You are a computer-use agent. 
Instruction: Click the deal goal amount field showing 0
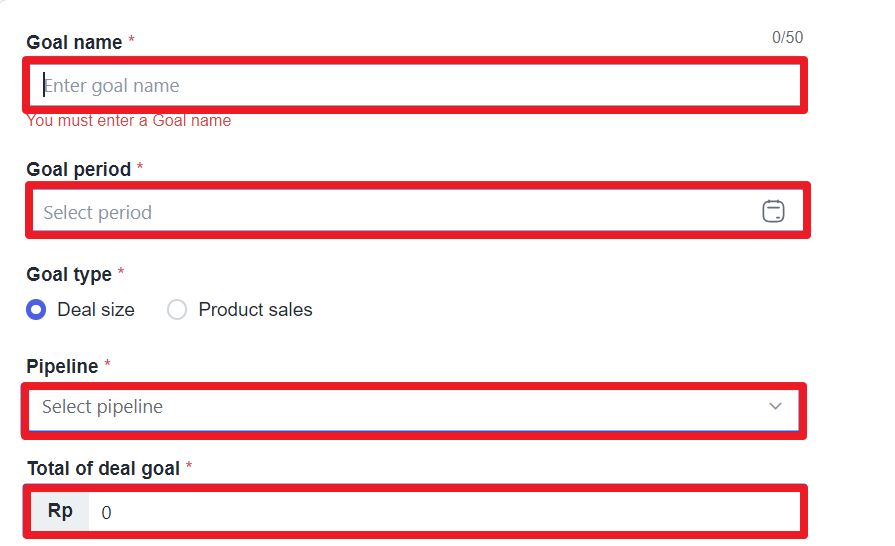click(445, 512)
